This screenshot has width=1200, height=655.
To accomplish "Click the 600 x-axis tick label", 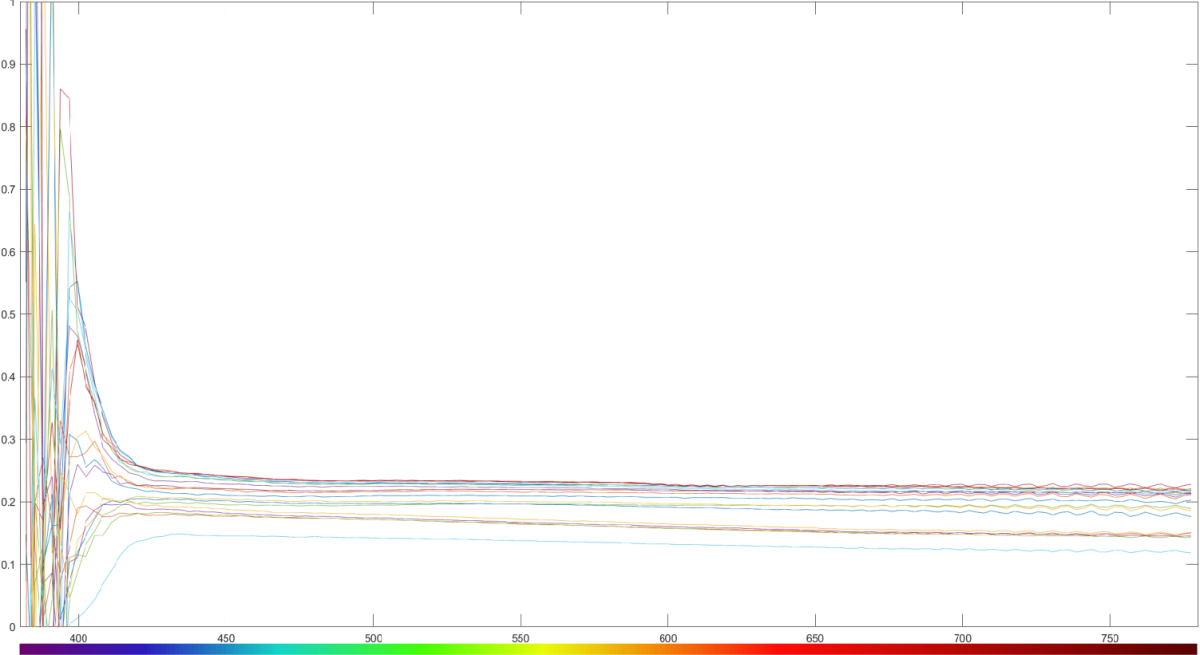I will [x=668, y=638].
